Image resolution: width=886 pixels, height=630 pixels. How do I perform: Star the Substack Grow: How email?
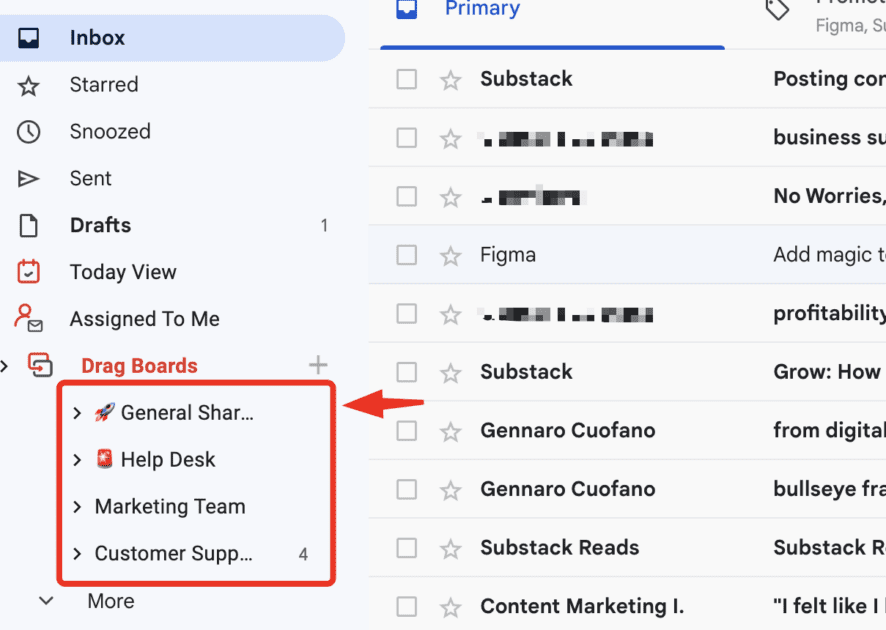coord(450,373)
